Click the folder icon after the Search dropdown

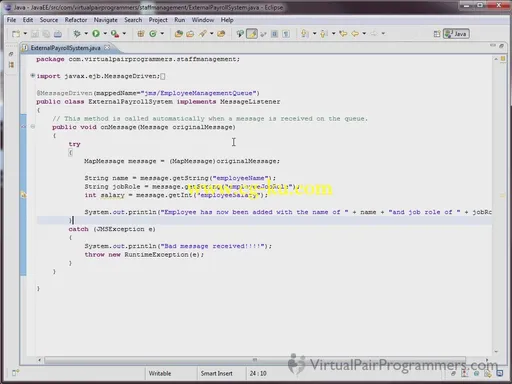click(221, 34)
